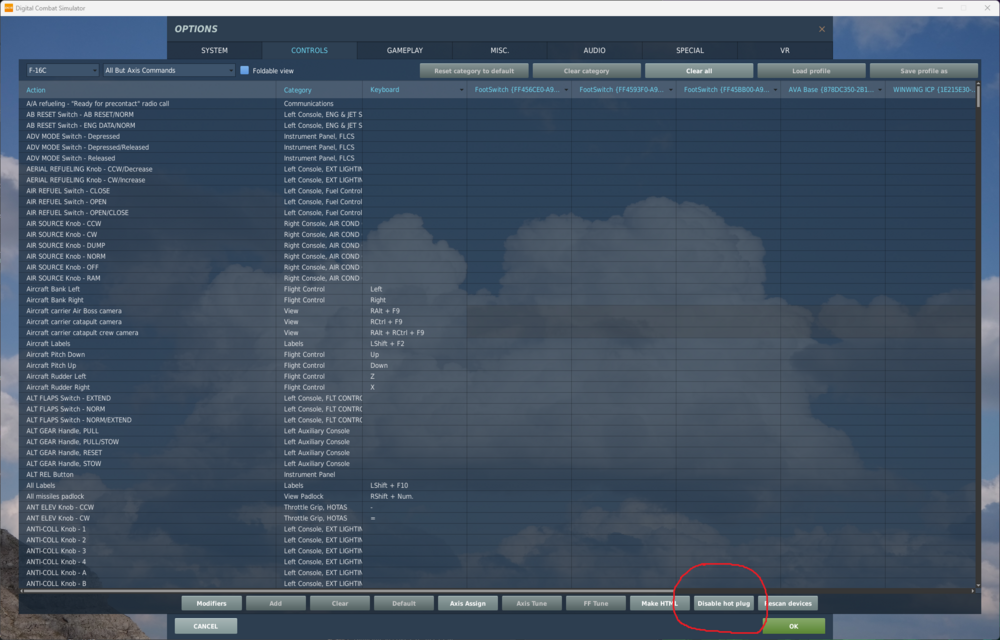Disable hot plug for controllers

(725, 603)
